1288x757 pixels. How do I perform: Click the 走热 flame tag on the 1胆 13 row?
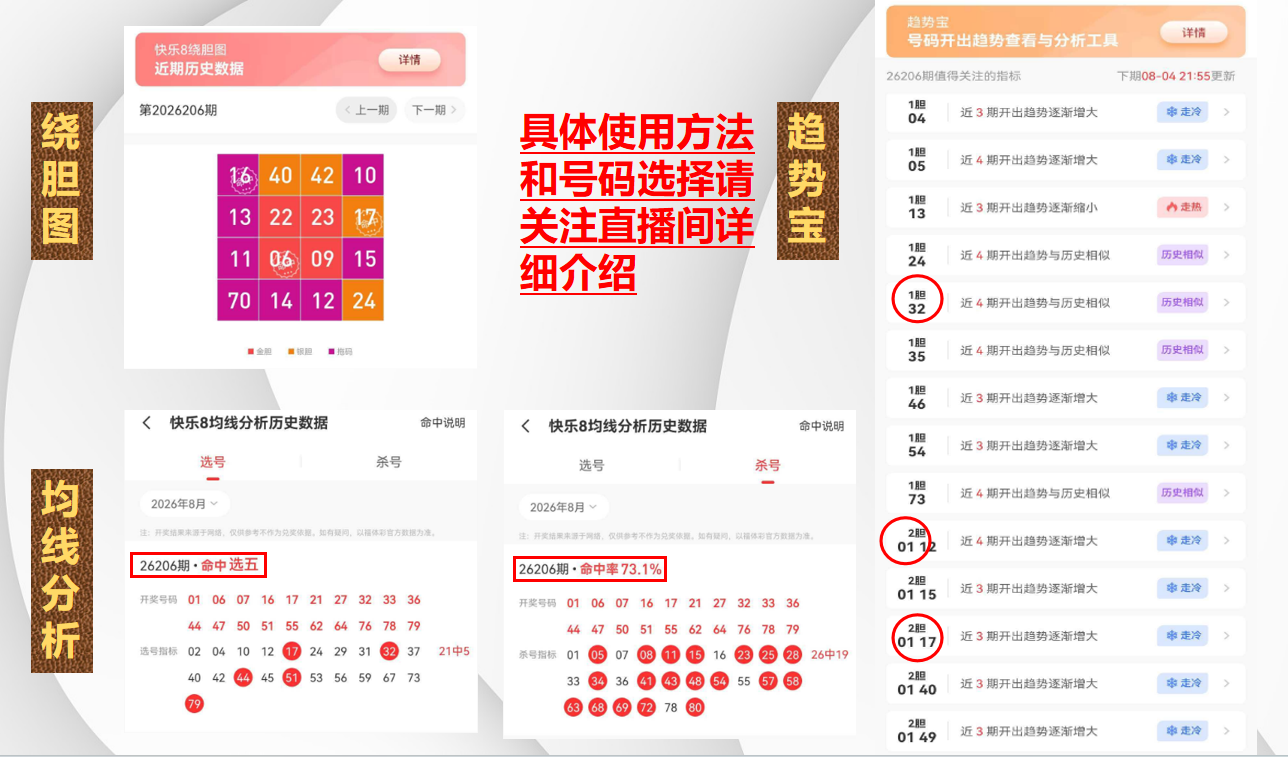(x=1182, y=207)
